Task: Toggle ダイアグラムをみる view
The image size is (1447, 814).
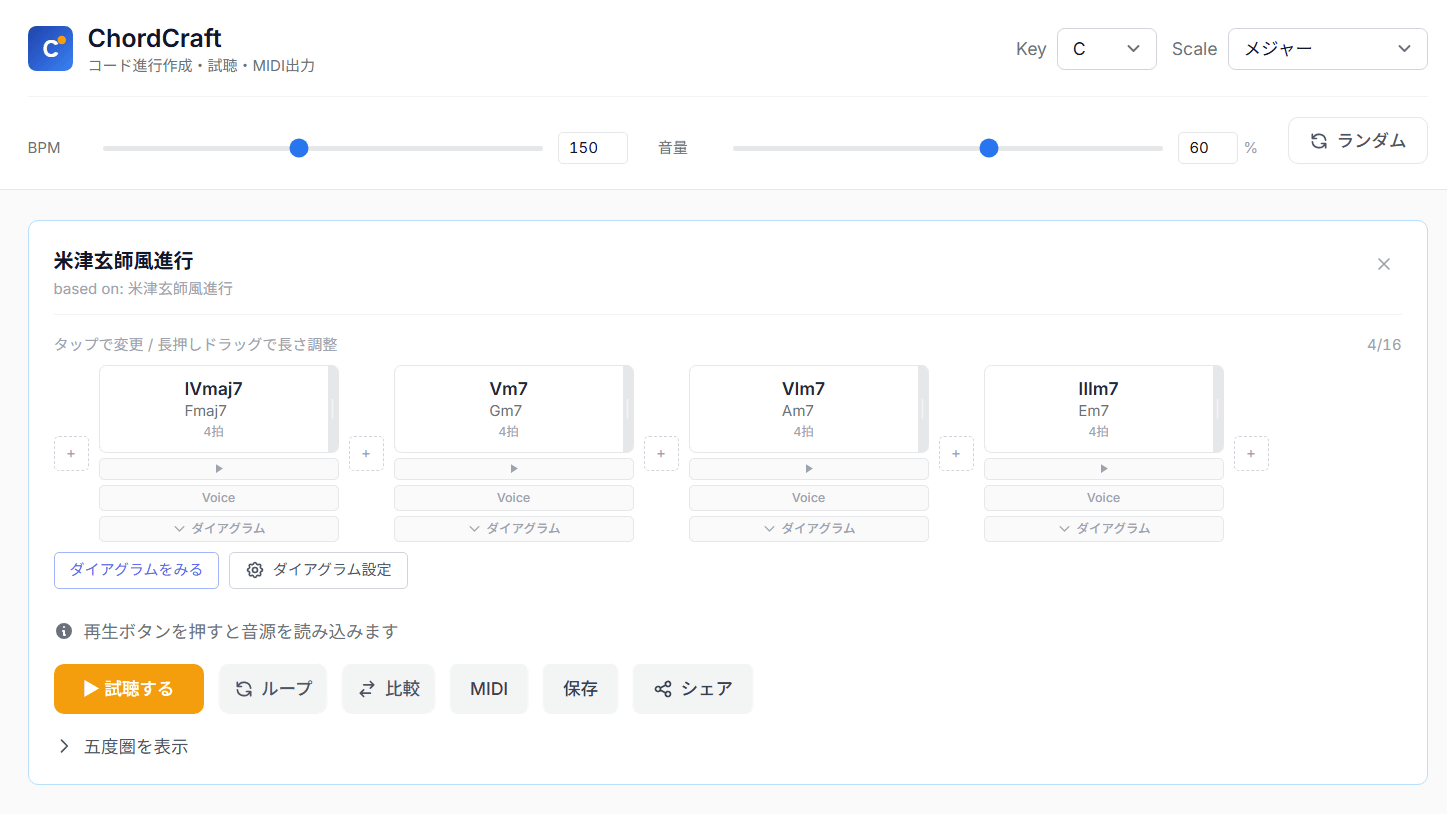Action: coord(136,570)
